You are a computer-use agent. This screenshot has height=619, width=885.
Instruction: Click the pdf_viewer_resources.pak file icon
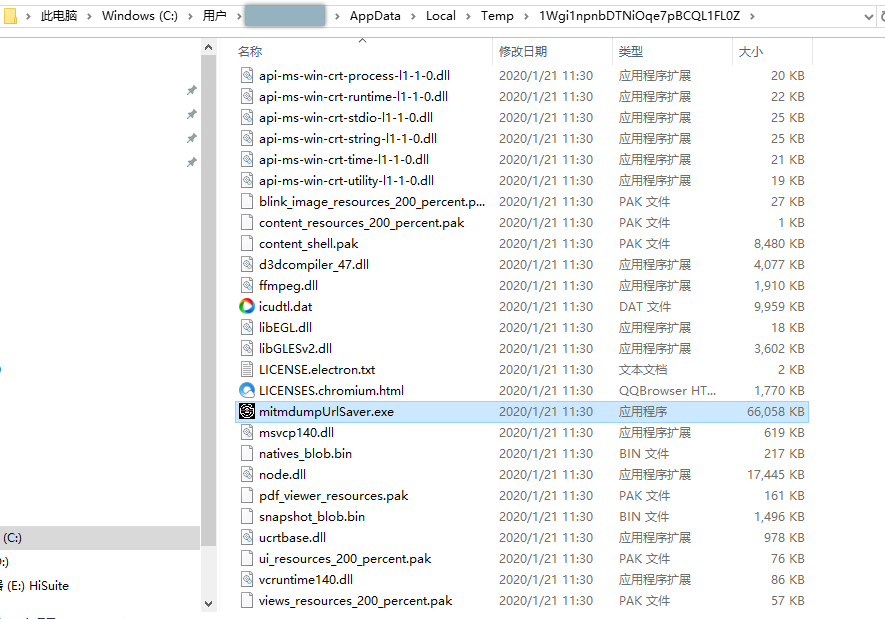pos(247,495)
